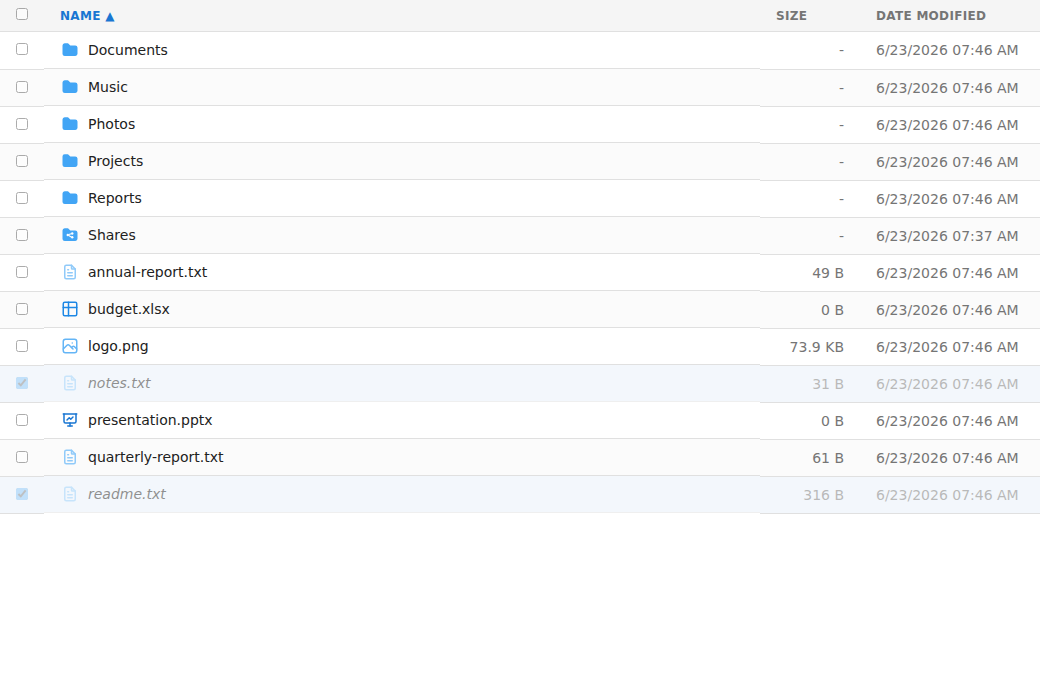Open the annual-report.txt file name

click(147, 272)
